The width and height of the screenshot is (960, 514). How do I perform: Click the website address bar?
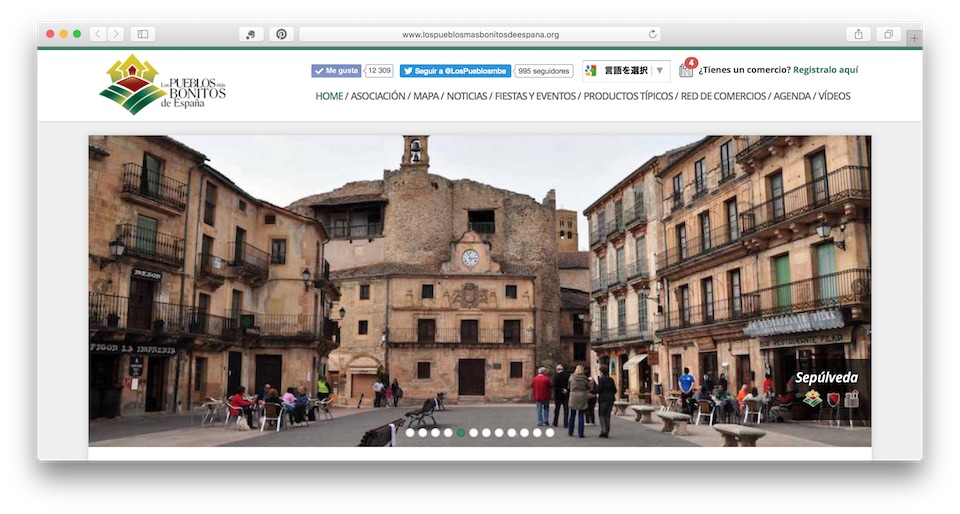(480, 34)
